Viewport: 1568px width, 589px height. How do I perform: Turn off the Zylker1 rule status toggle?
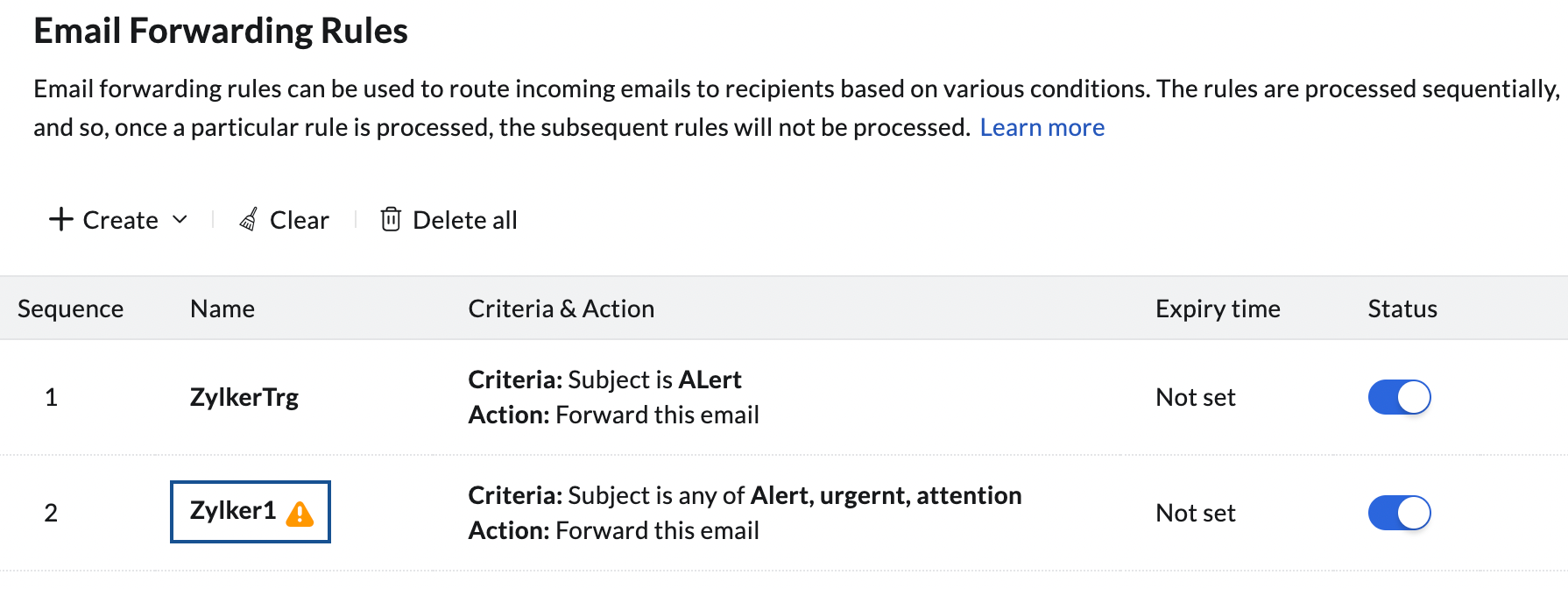click(1399, 513)
